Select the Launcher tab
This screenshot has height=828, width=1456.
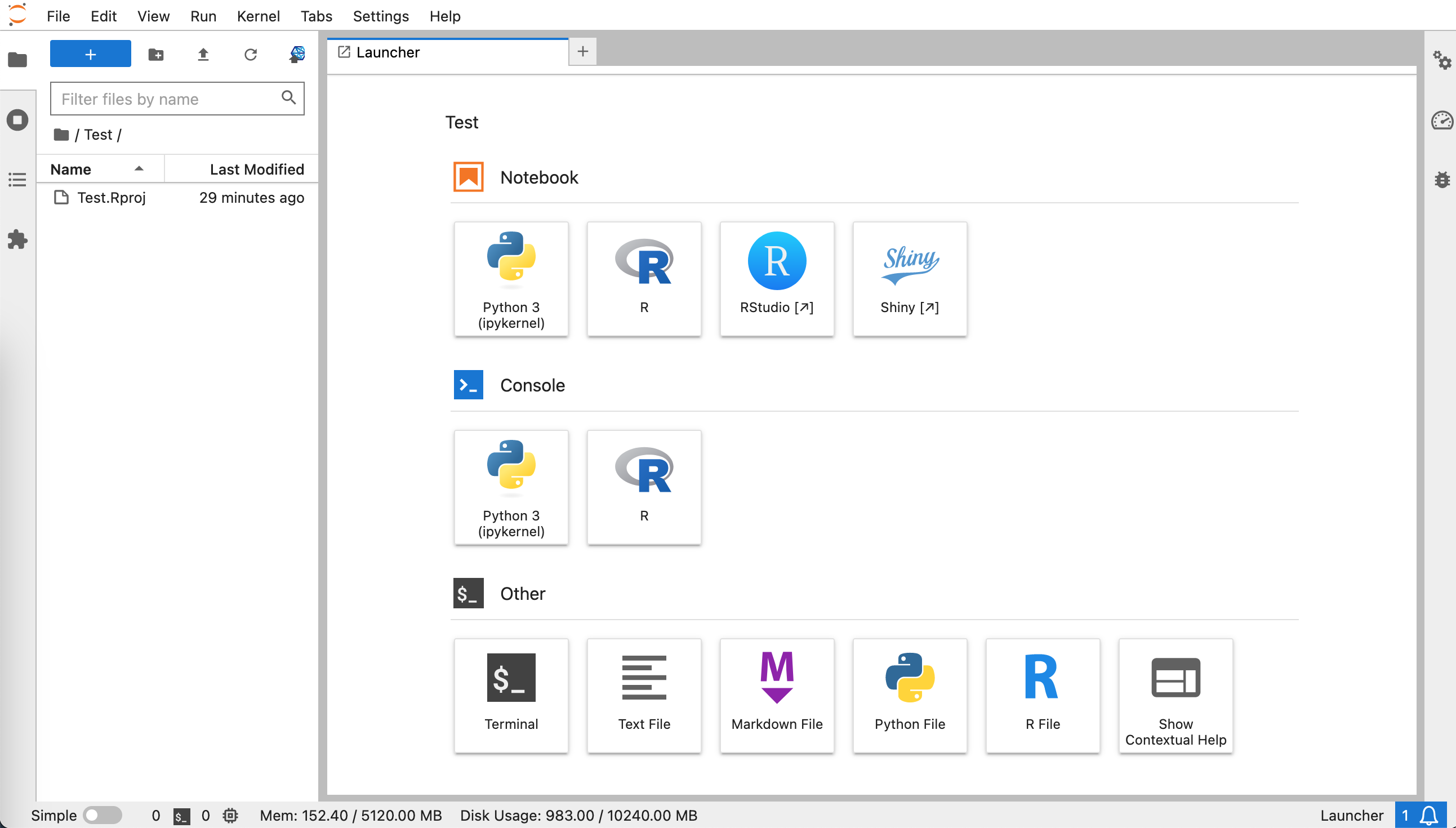447,52
